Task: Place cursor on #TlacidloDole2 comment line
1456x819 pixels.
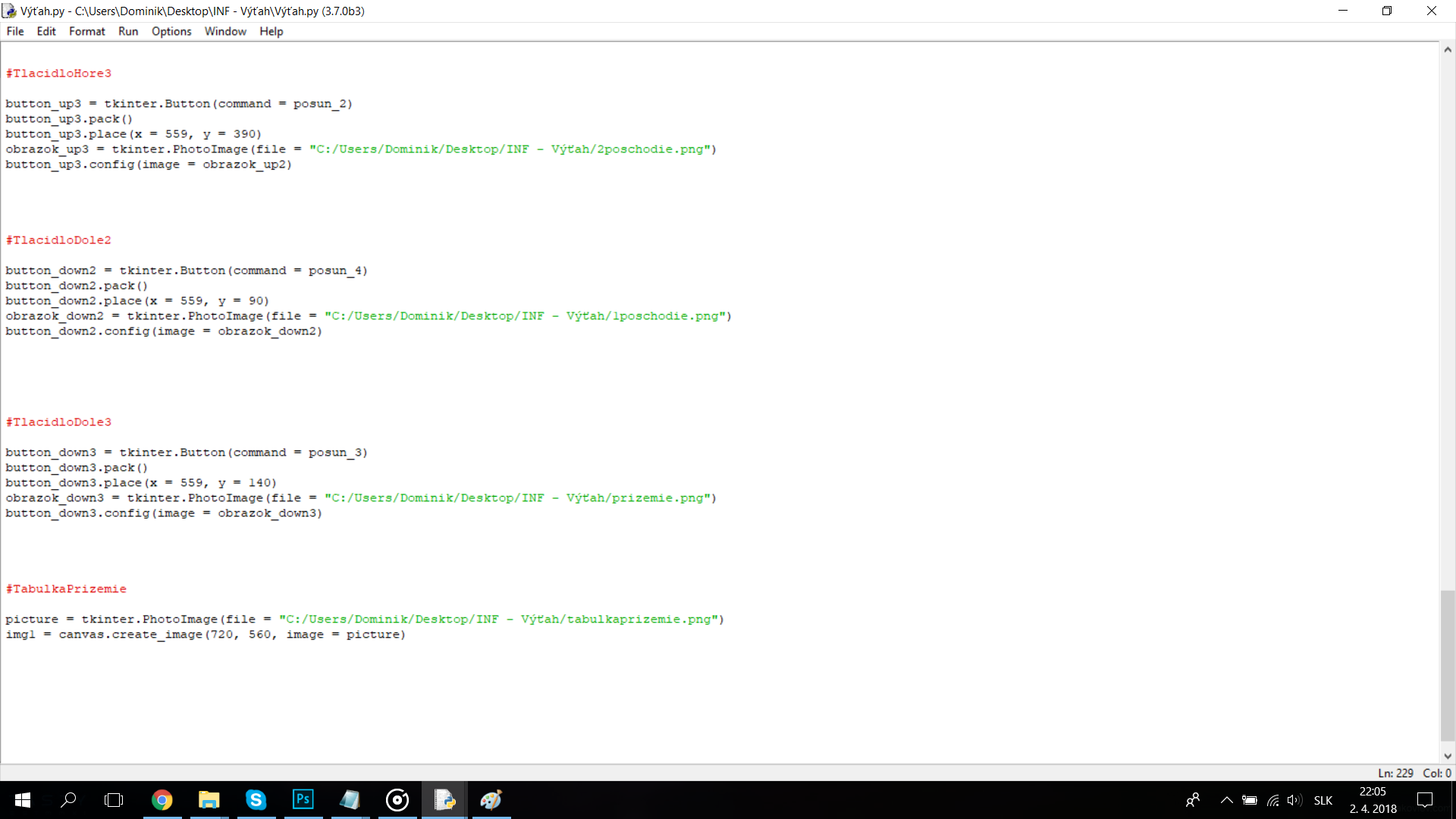Action: click(x=59, y=240)
